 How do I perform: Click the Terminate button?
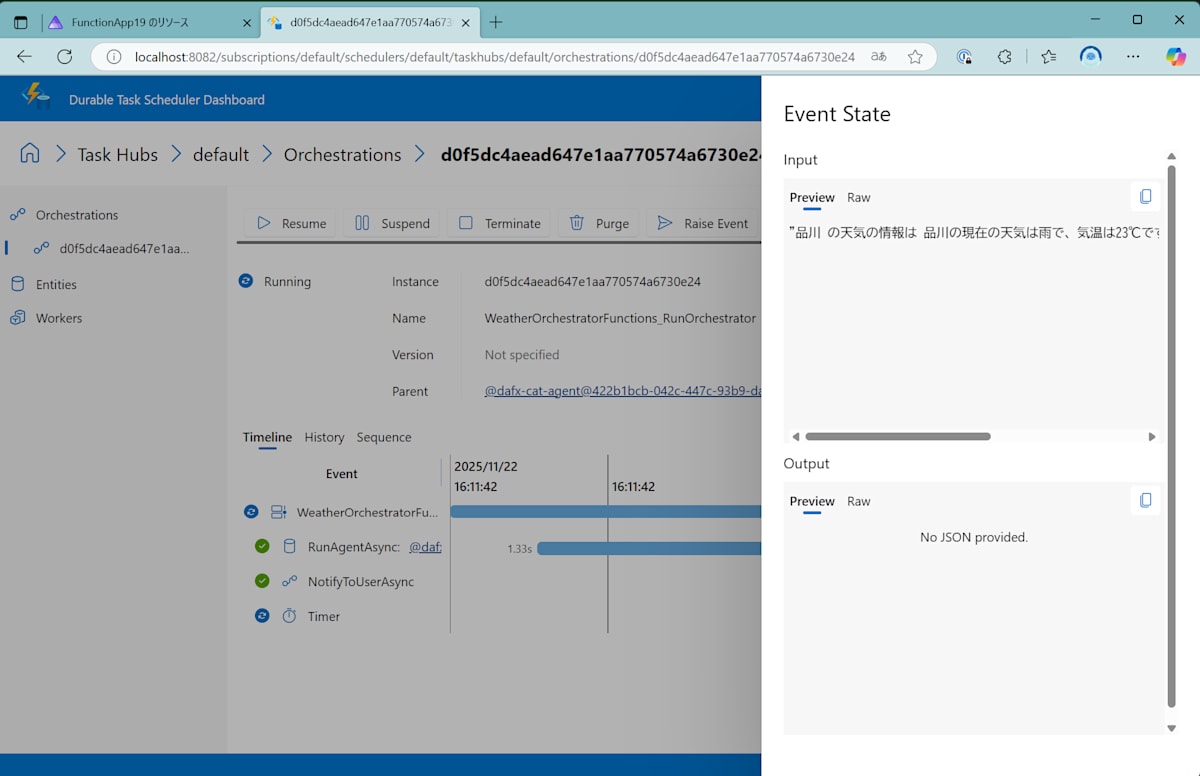tap(499, 223)
